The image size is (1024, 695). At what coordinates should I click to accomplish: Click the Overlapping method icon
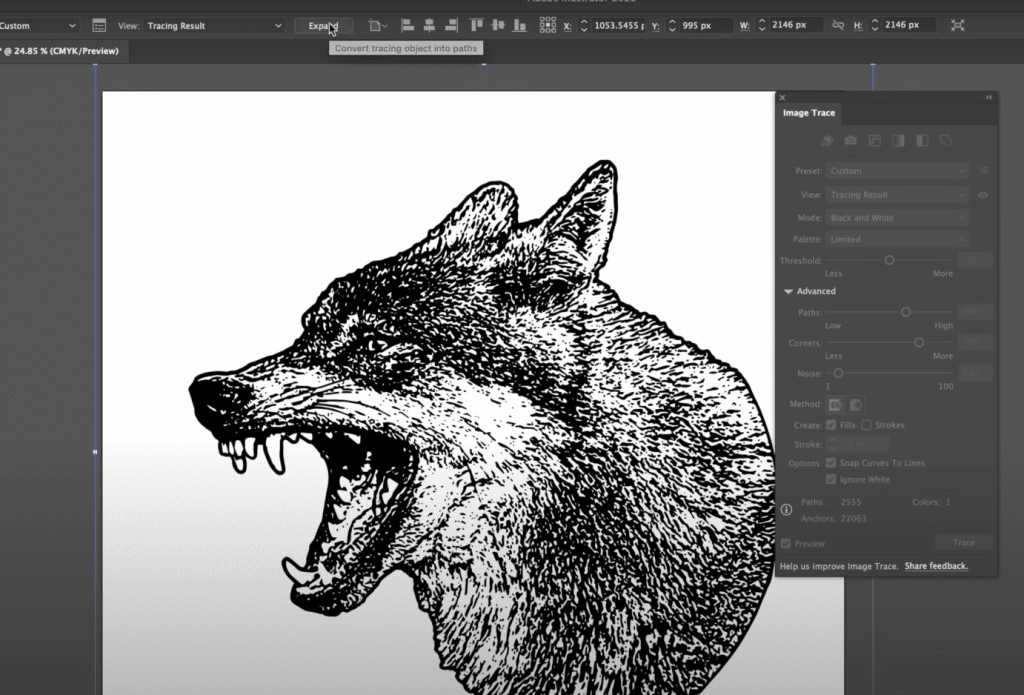pos(855,405)
